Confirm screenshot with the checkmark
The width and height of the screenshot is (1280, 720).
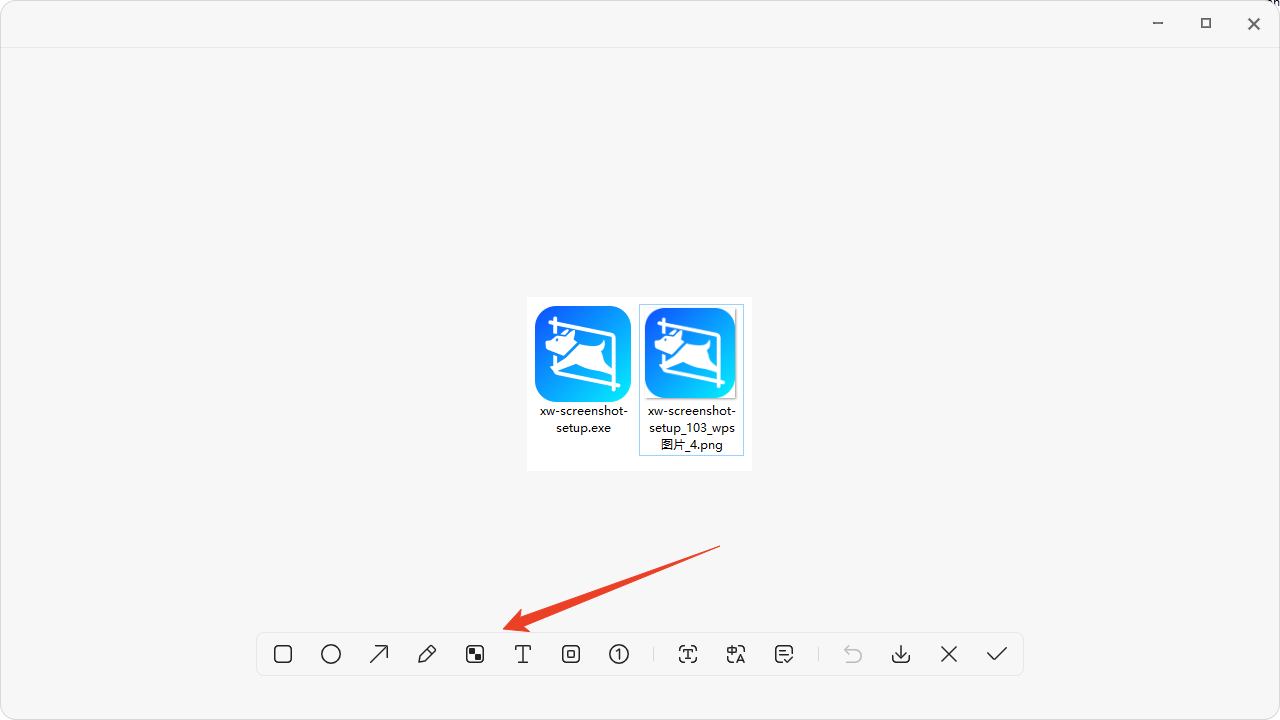click(x=997, y=654)
